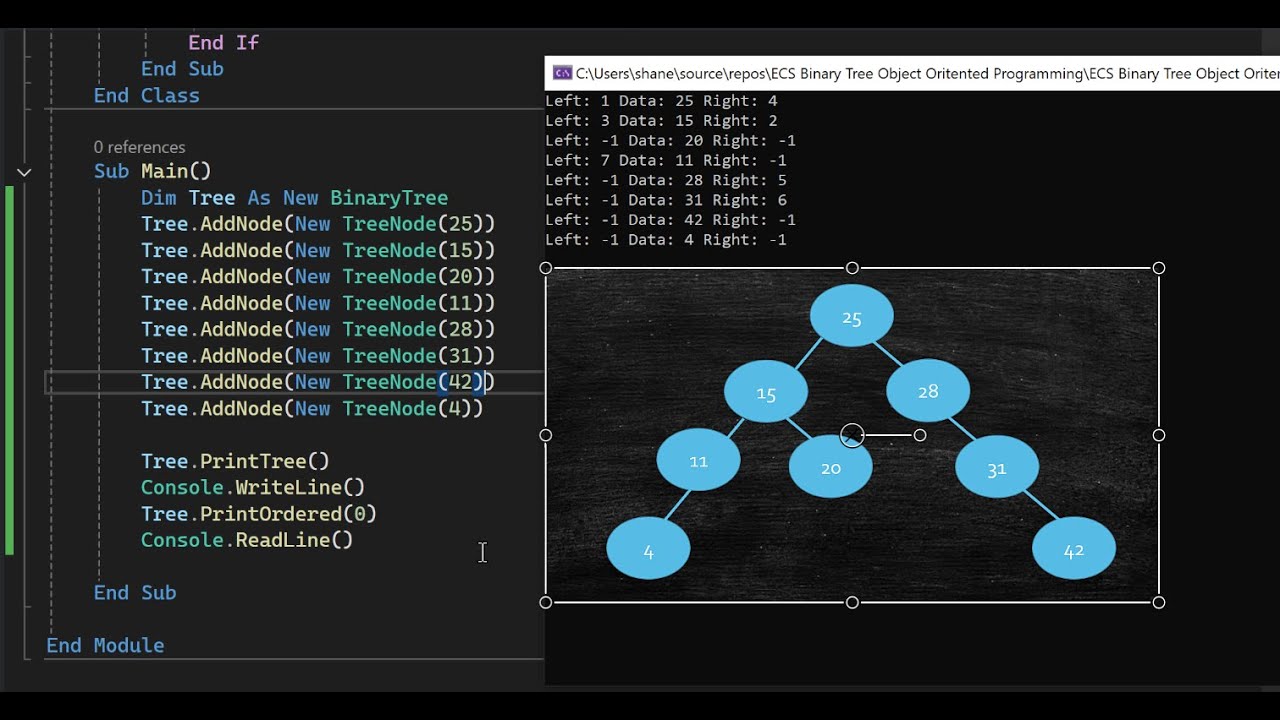Click the leaf node 4 in diagram
1280x720 pixels.
pos(648,548)
